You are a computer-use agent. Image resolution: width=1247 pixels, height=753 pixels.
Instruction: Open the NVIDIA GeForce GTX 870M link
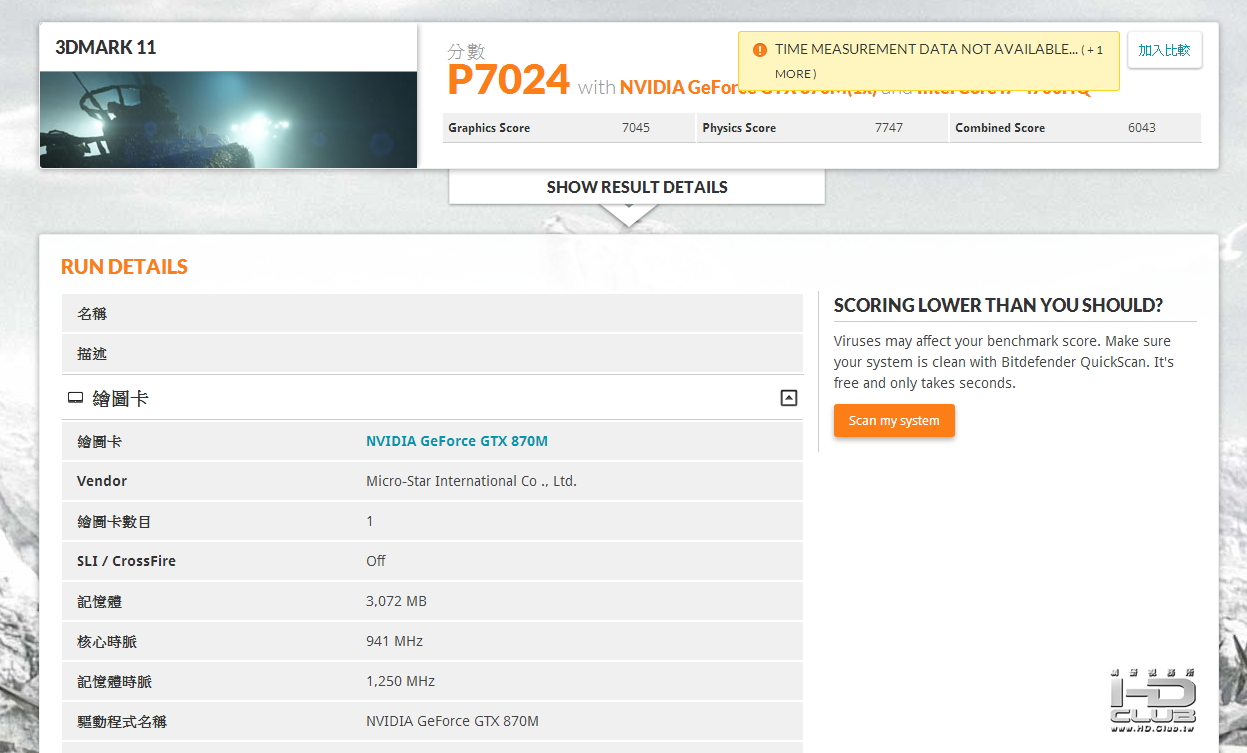457,441
